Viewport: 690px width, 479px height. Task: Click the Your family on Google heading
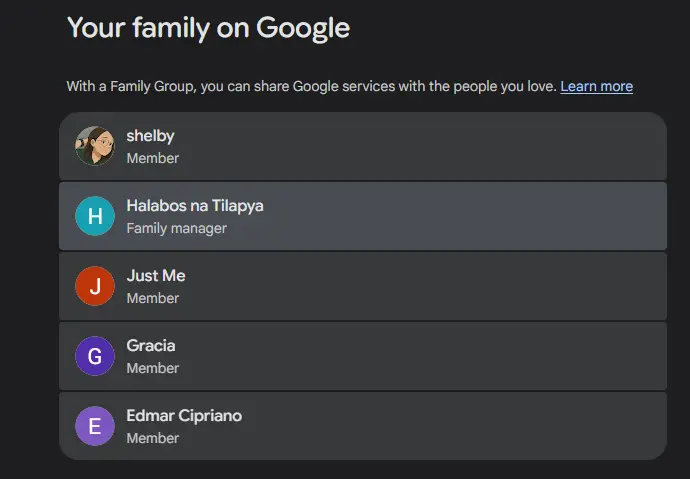coord(209,28)
